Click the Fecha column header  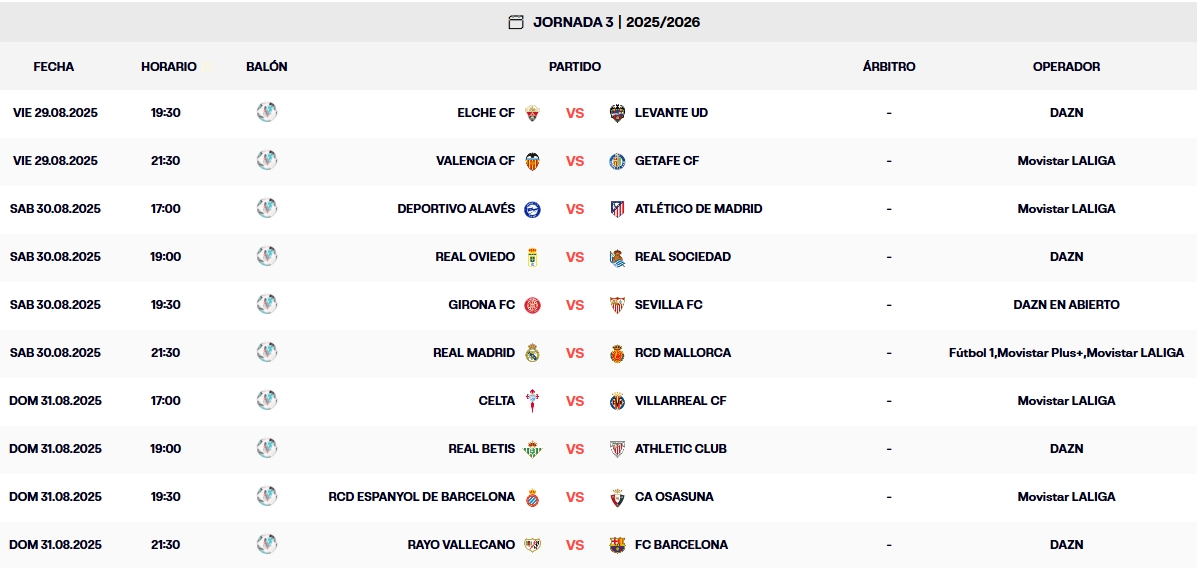pos(54,67)
